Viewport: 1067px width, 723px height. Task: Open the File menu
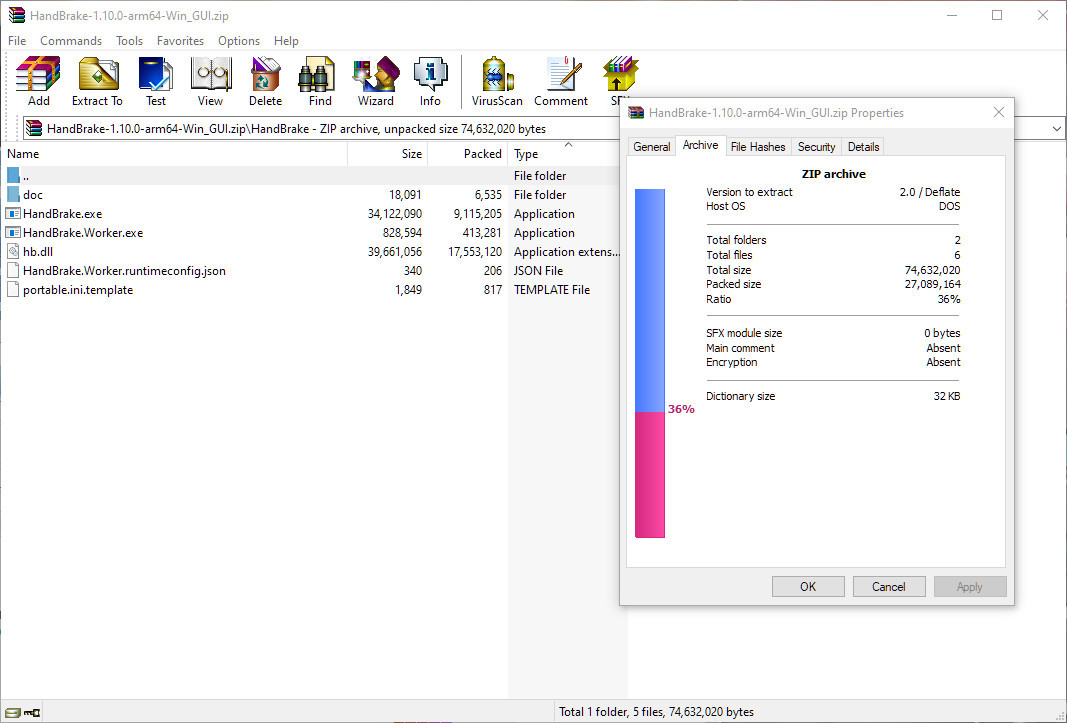17,41
